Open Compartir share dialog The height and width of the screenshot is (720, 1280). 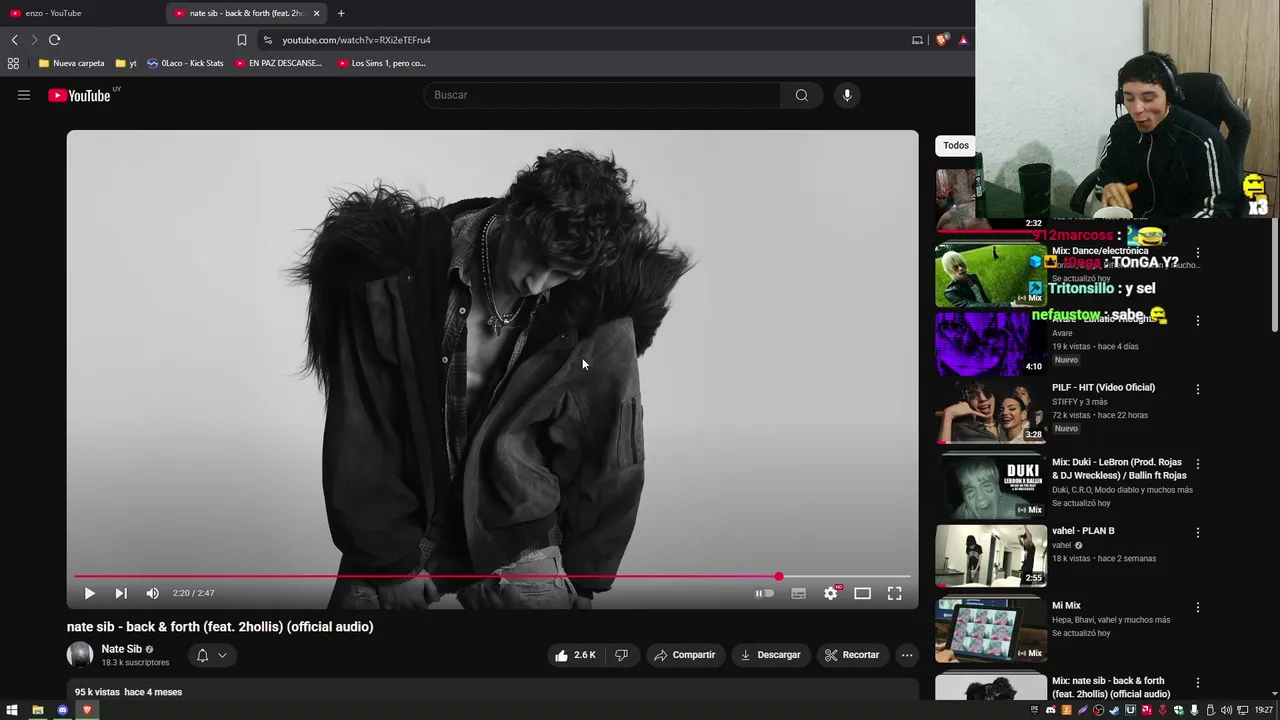click(685, 655)
